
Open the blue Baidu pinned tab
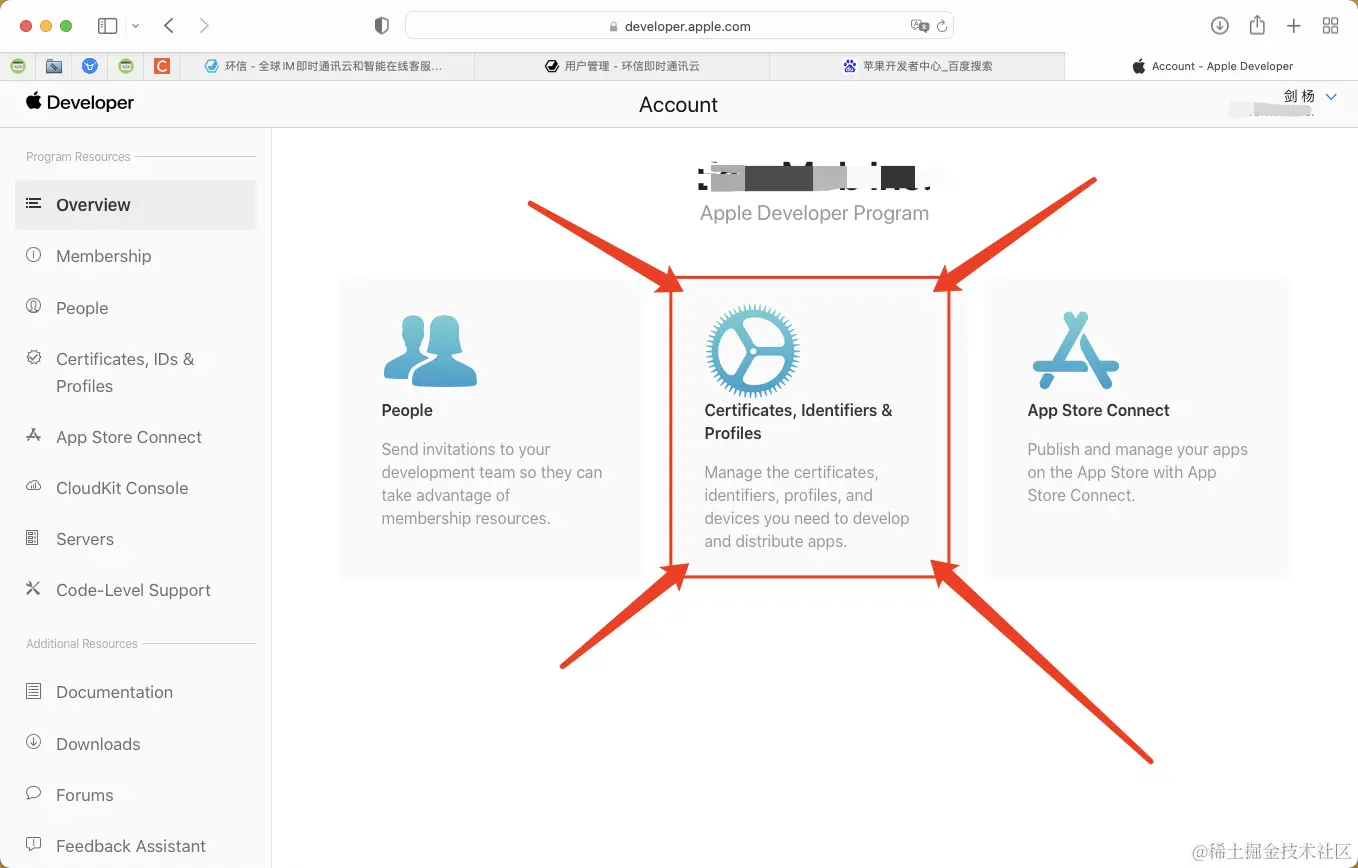(90, 66)
